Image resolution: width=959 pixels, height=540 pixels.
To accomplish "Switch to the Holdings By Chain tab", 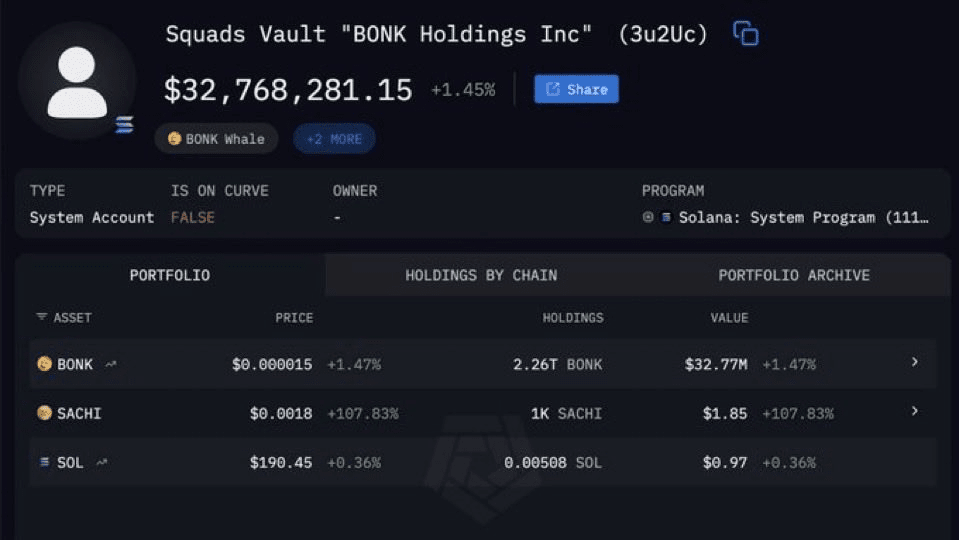I will (481, 275).
